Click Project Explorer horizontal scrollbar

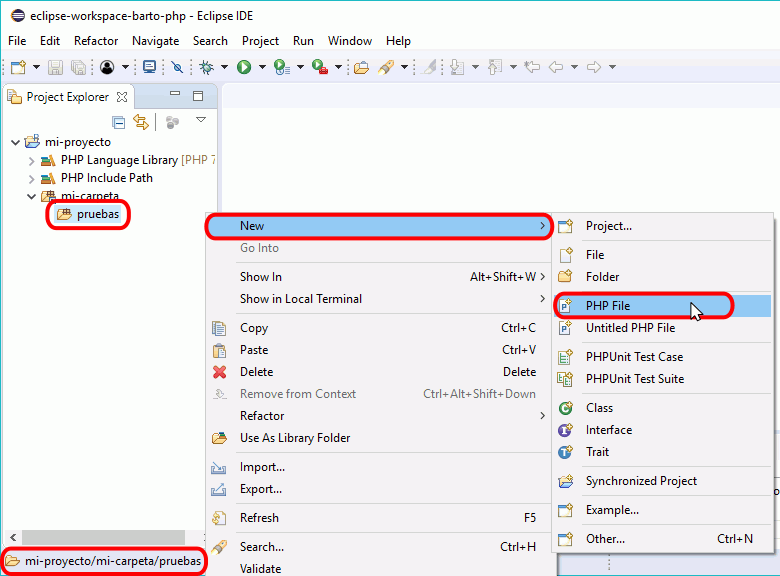click(x=103, y=537)
